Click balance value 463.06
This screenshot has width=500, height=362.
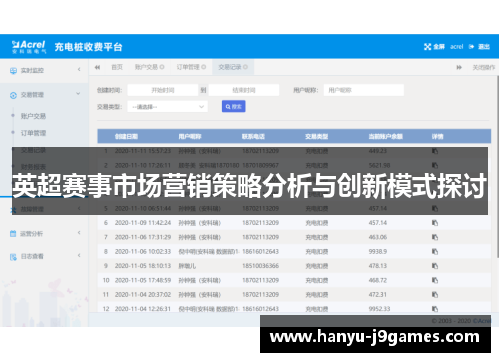point(378,237)
